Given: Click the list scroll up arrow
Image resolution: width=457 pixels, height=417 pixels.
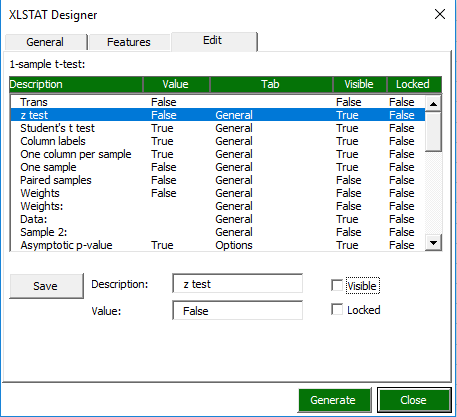Looking at the screenshot, I should click(x=433, y=104).
